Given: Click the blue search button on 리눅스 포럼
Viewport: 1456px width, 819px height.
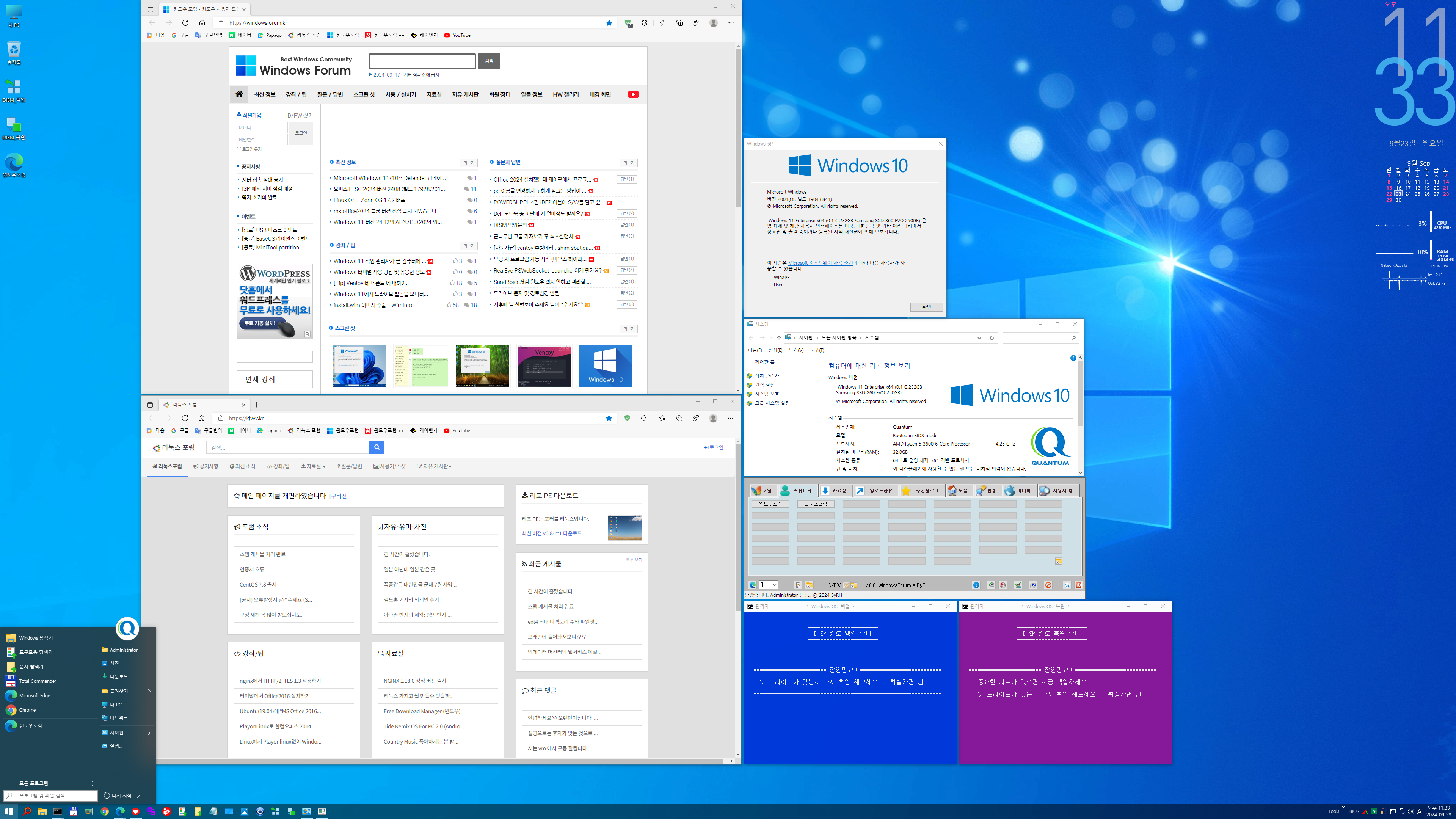Looking at the screenshot, I should click(377, 447).
